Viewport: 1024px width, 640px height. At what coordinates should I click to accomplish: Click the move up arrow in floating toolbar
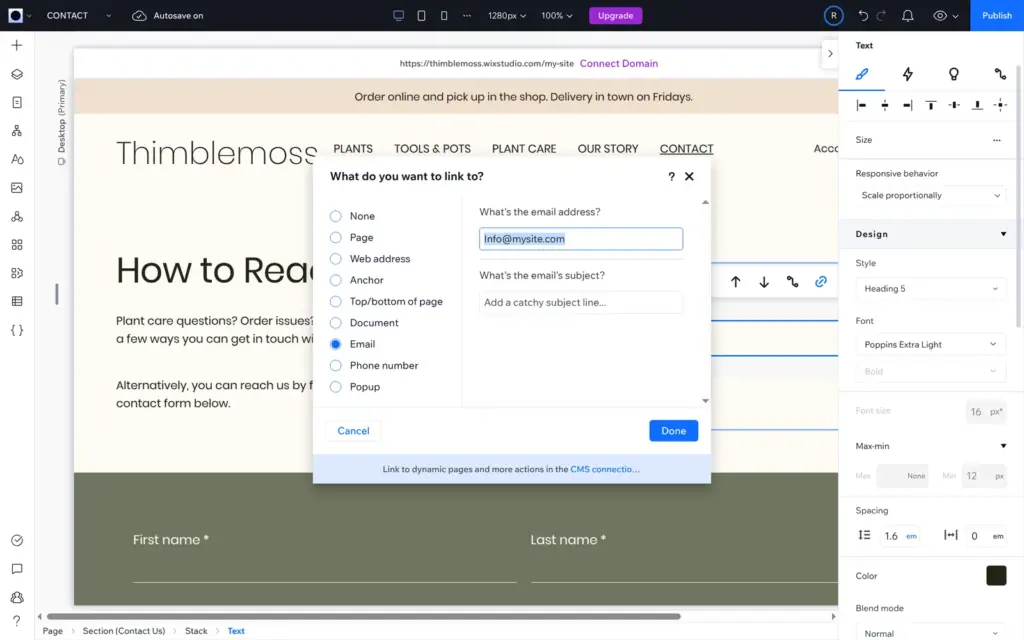coord(735,281)
